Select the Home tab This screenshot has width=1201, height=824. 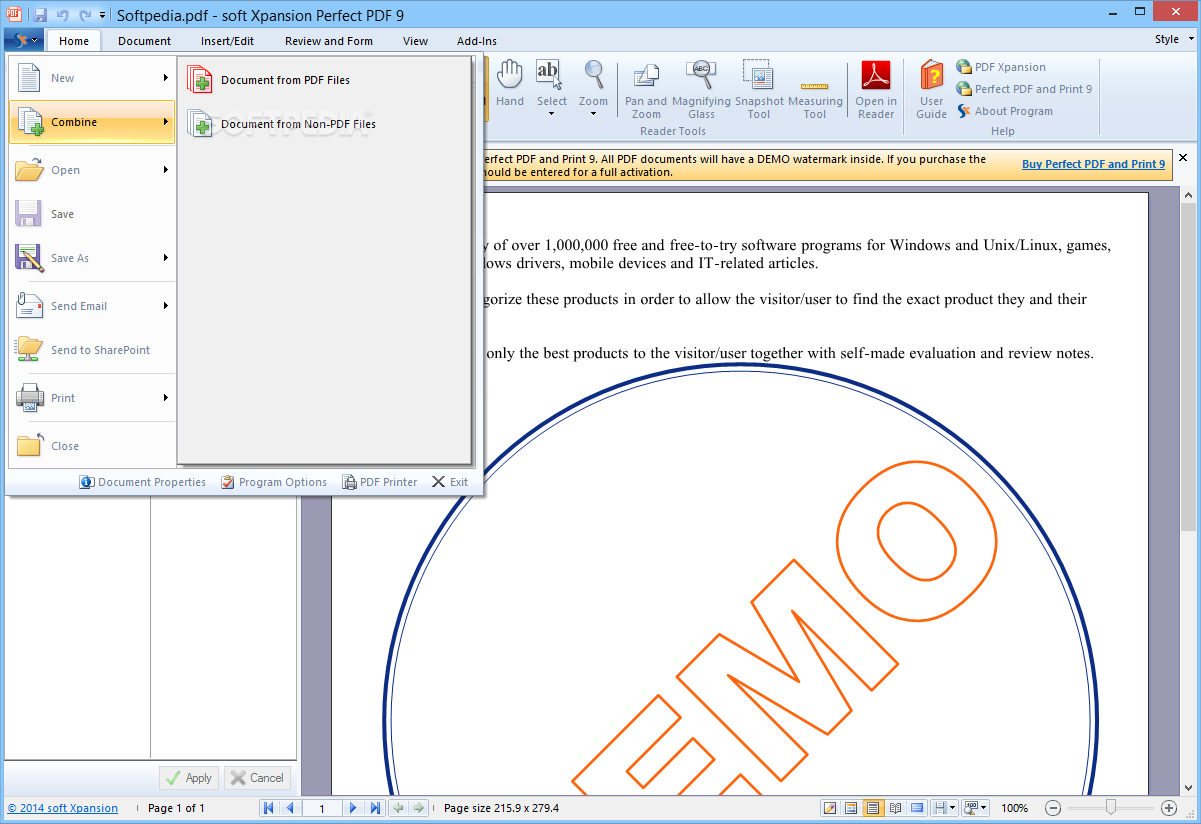(73, 41)
